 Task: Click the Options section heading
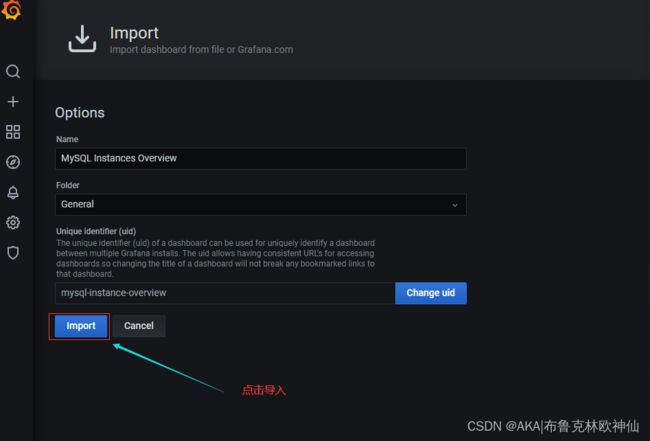point(80,113)
